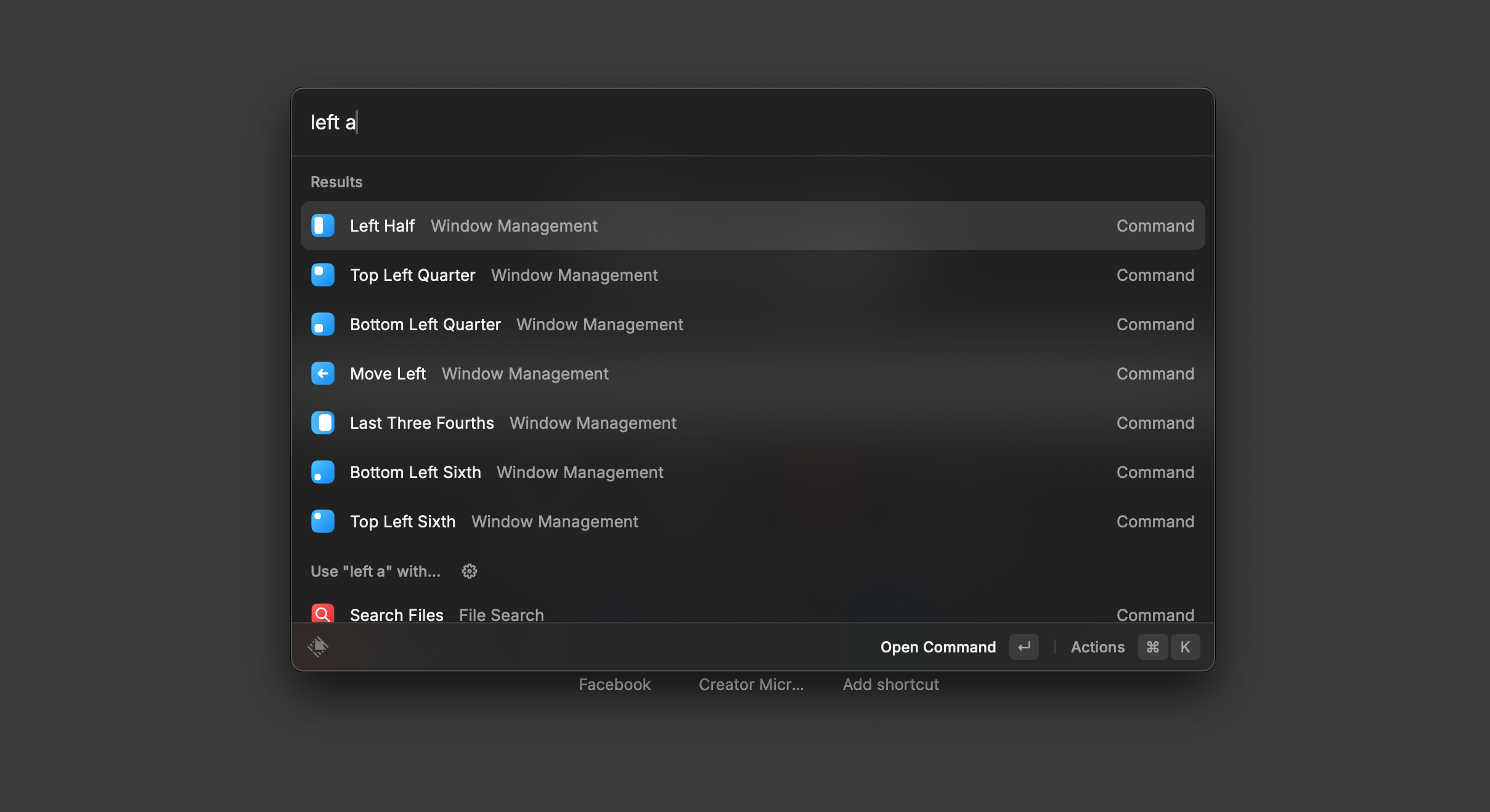The height and width of the screenshot is (812, 1490).
Task: Click the Top Left Sixth icon
Action: click(x=322, y=521)
